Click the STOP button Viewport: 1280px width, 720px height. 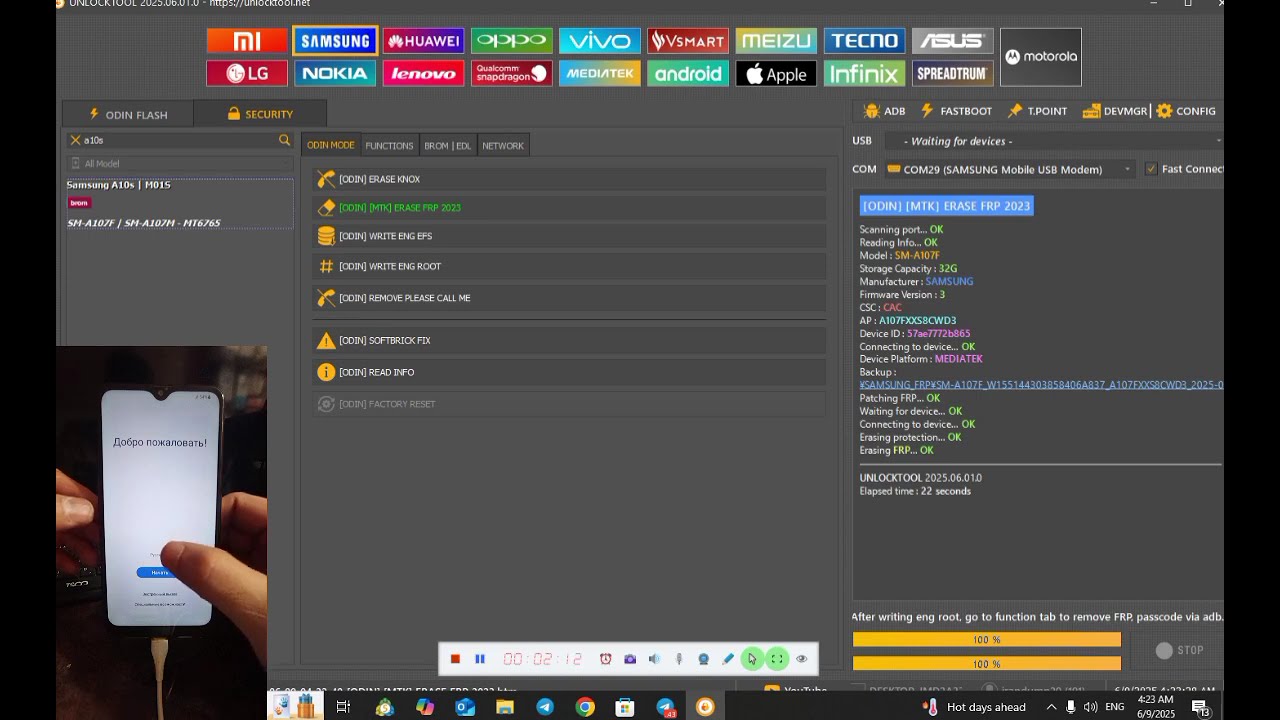pyautogui.click(x=1179, y=650)
